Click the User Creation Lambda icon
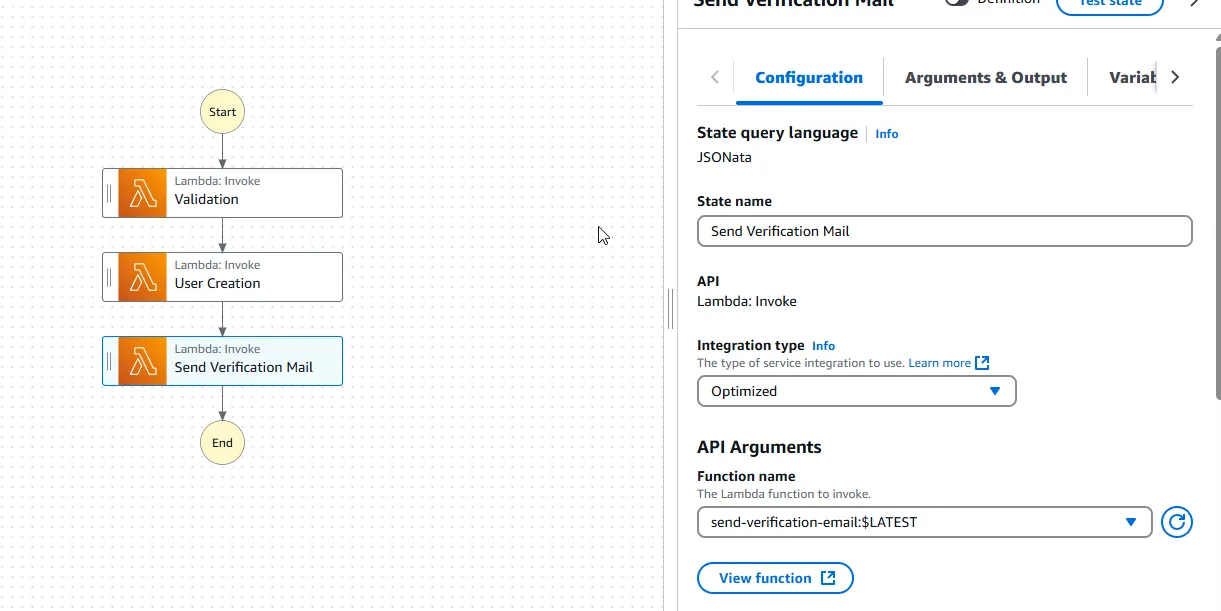The width and height of the screenshot is (1221, 611). [142, 277]
